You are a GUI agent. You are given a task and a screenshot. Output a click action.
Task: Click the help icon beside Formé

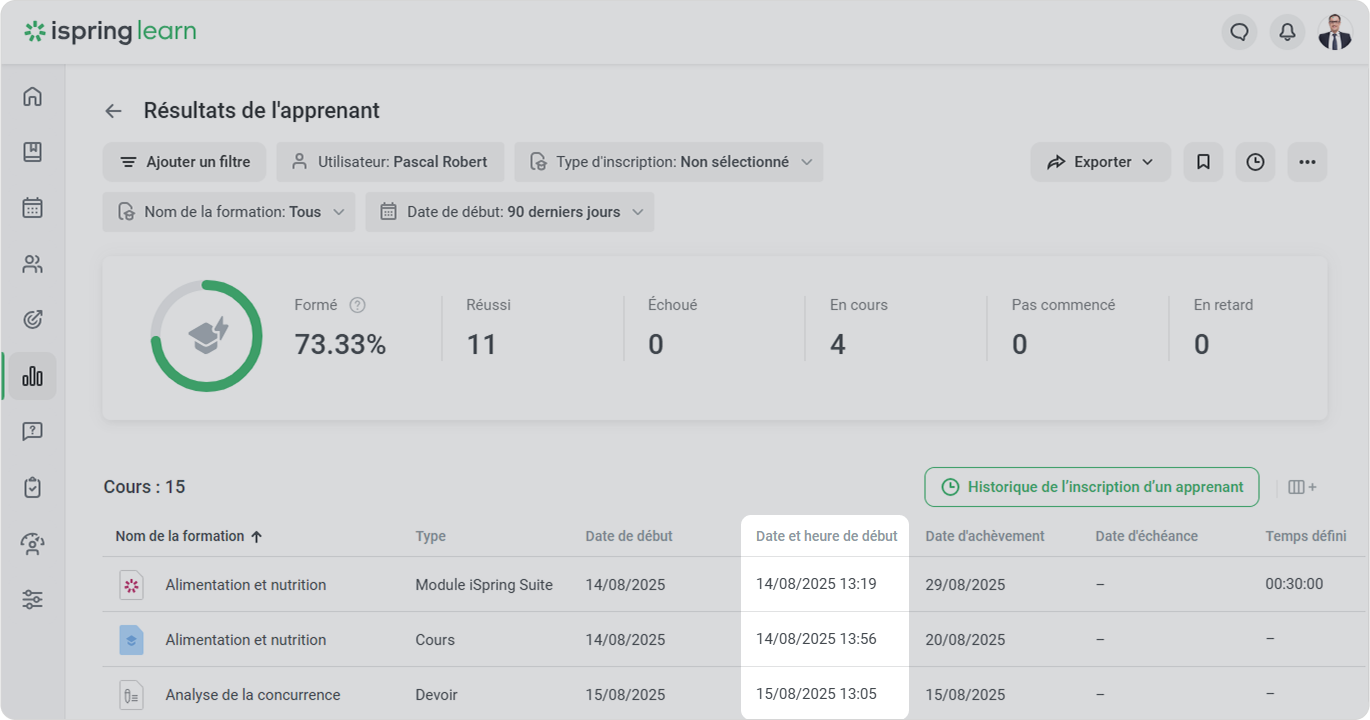(x=357, y=305)
